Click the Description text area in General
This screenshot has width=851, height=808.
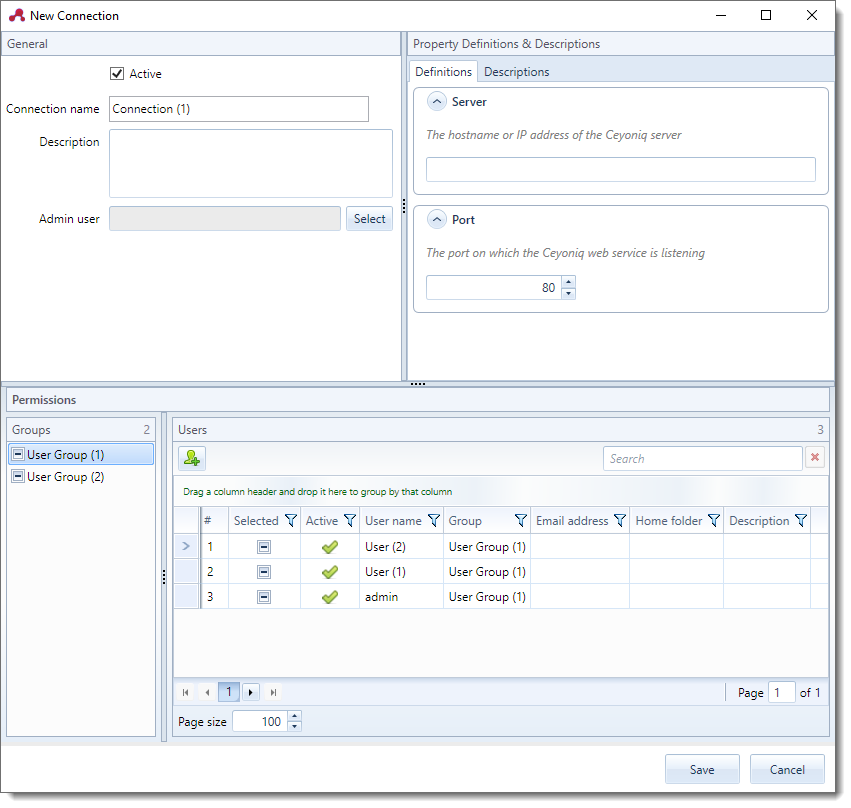(x=251, y=163)
